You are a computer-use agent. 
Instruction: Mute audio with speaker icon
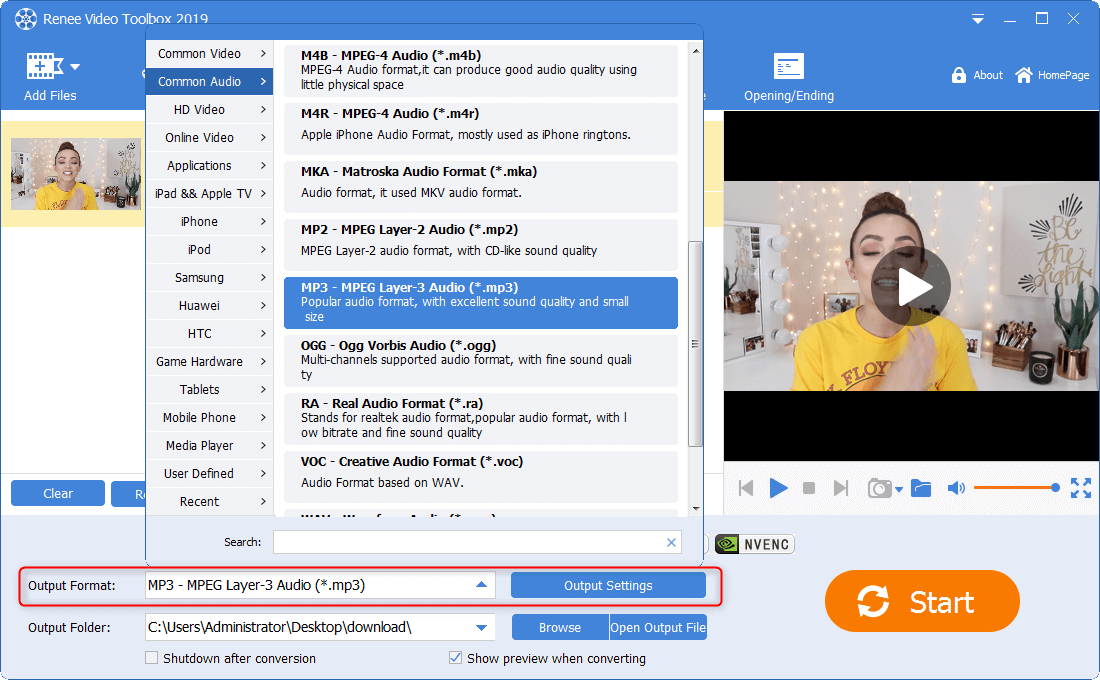coord(956,488)
